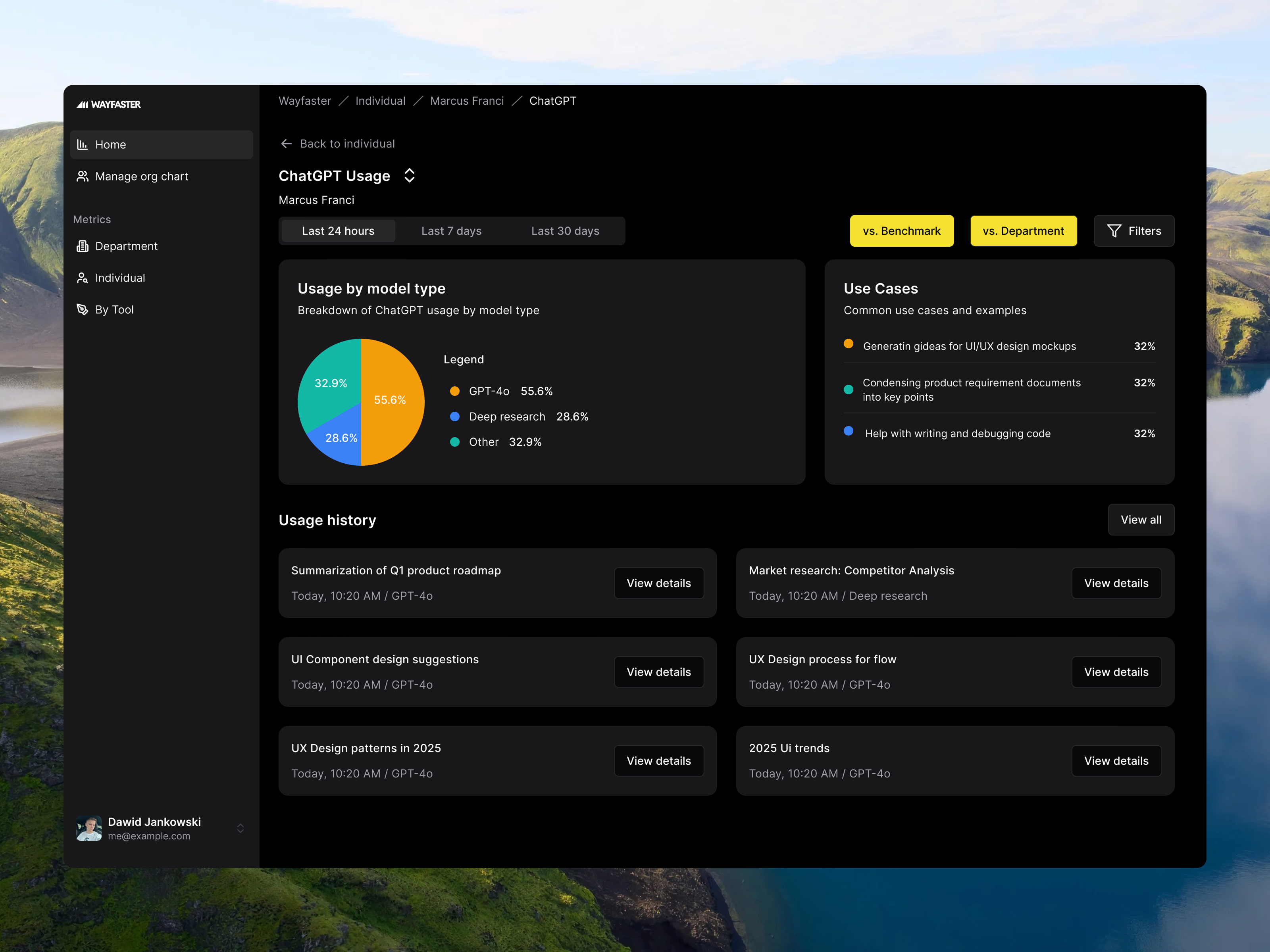Click the Department building icon
Viewport: 1270px width, 952px height.
click(83, 246)
